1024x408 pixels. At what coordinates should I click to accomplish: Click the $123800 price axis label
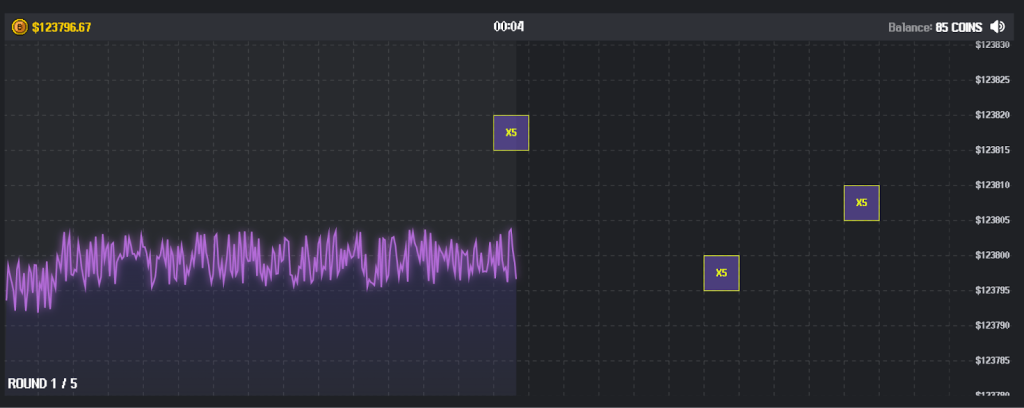991,255
